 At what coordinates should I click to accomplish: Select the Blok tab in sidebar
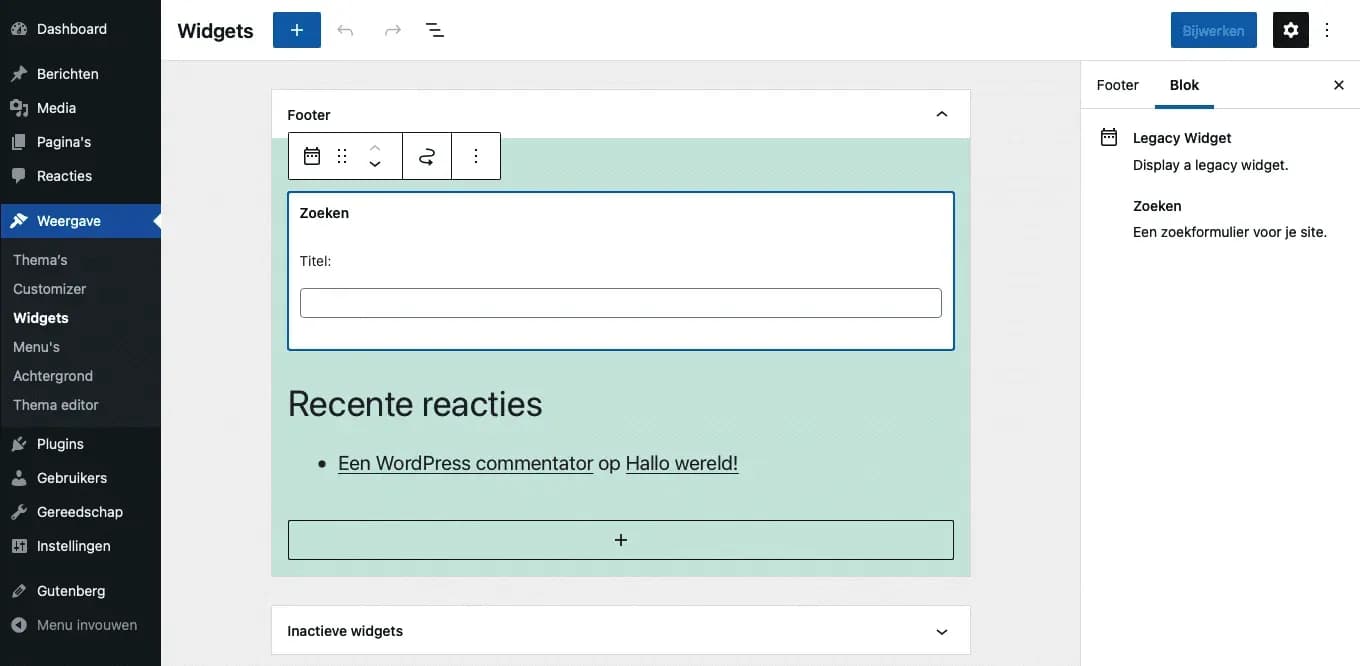[1184, 85]
